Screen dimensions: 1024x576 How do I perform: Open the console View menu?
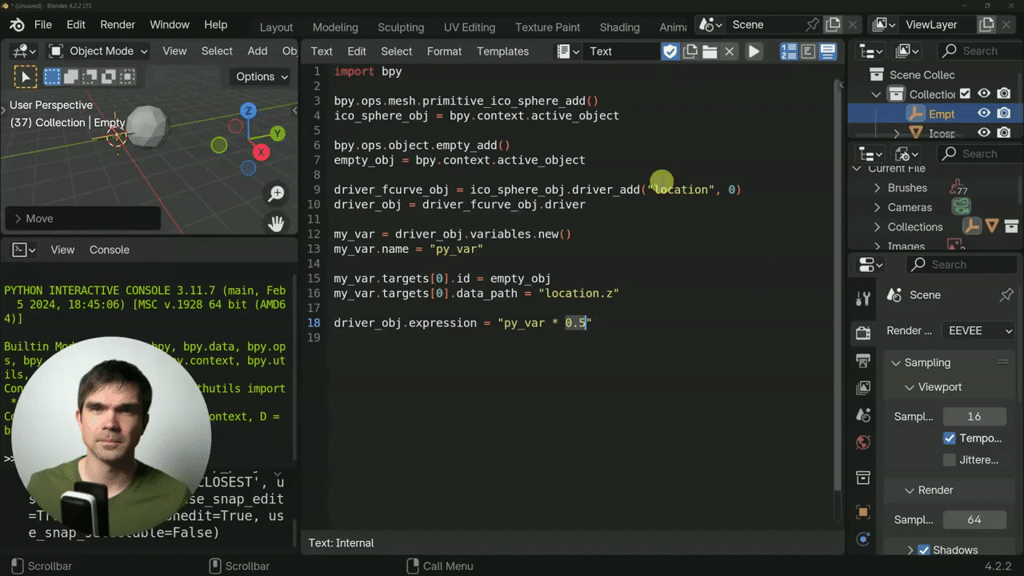63,250
